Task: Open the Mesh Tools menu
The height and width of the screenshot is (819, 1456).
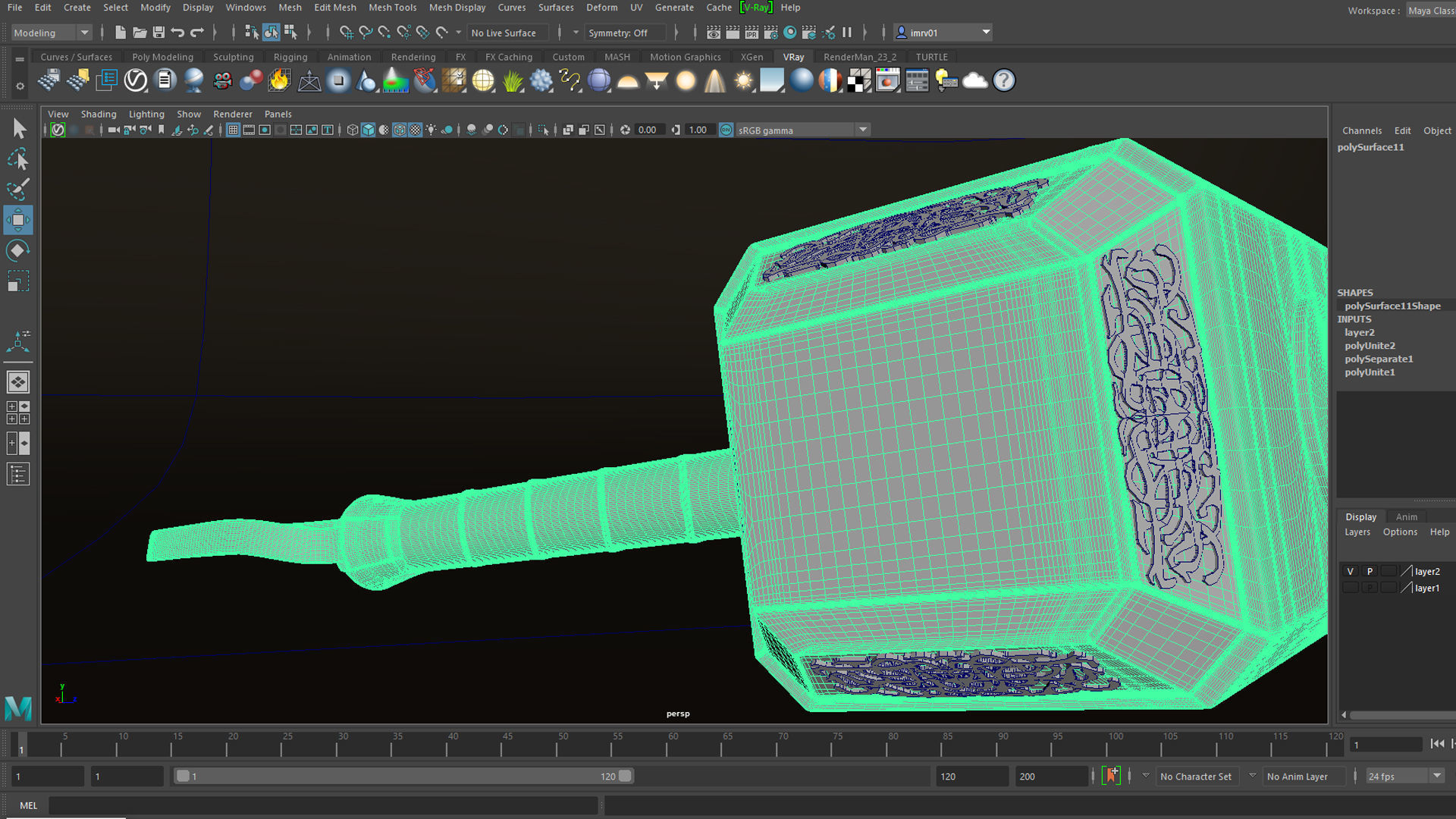Action: tap(392, 8)
